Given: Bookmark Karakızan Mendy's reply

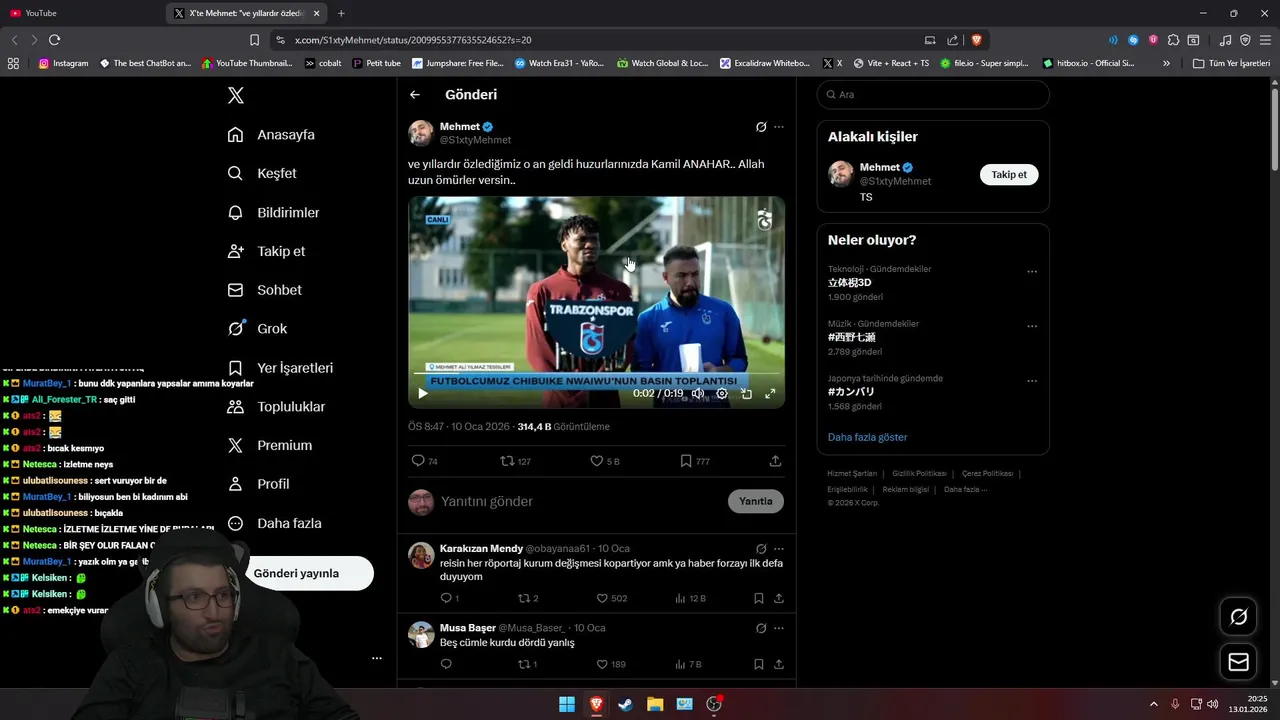Looking at the screenshot, I should (x=758, y=598).
